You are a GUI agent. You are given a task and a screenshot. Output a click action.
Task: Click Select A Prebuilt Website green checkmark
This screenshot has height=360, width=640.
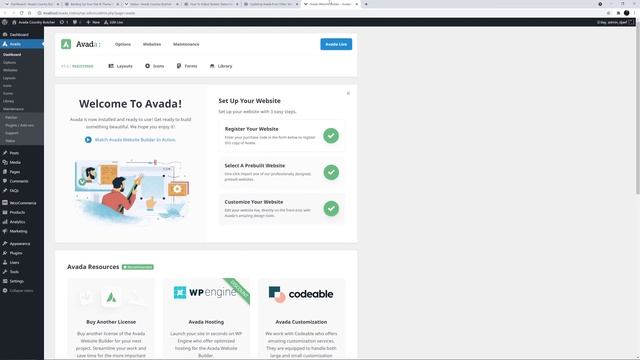[x=331, y=172]
